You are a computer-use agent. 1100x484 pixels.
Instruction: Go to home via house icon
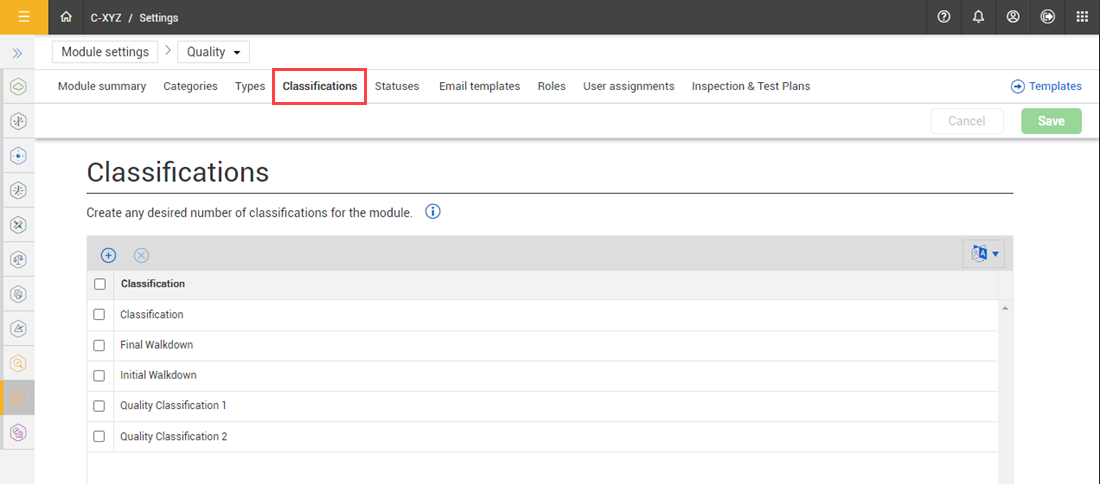tap(66, 17)
